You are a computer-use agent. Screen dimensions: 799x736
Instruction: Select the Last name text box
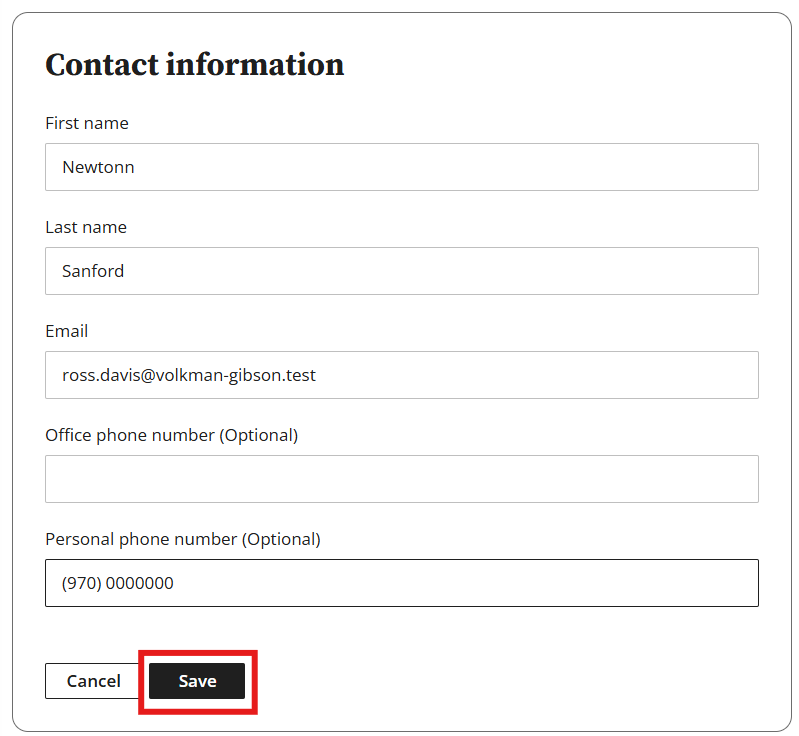point(401,271)
